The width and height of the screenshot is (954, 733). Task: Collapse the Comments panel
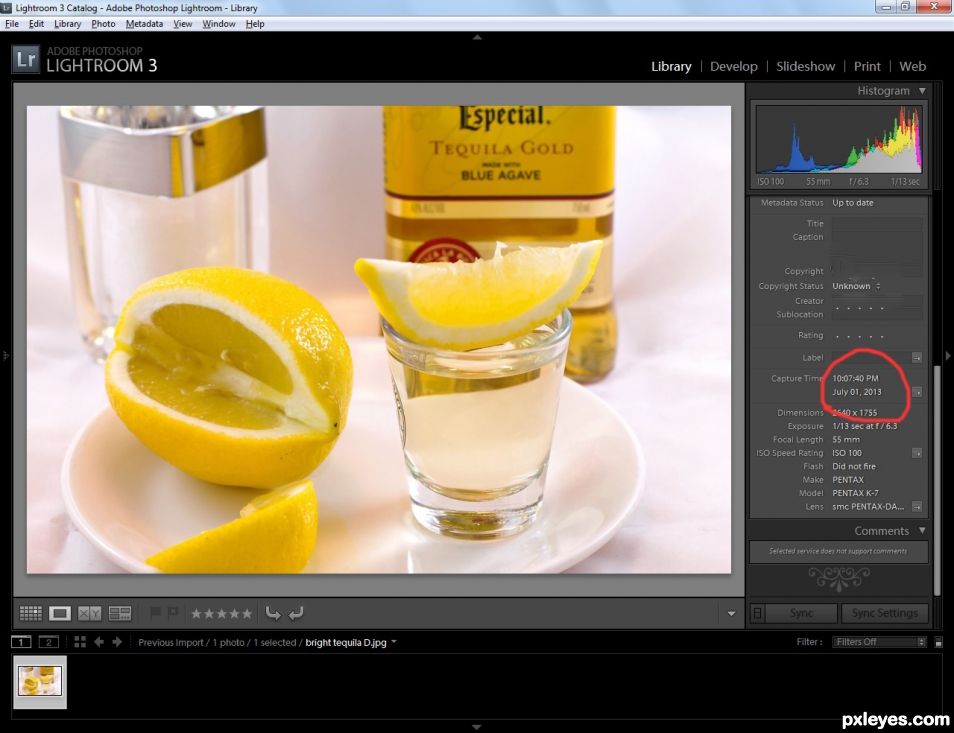[922, 530]
